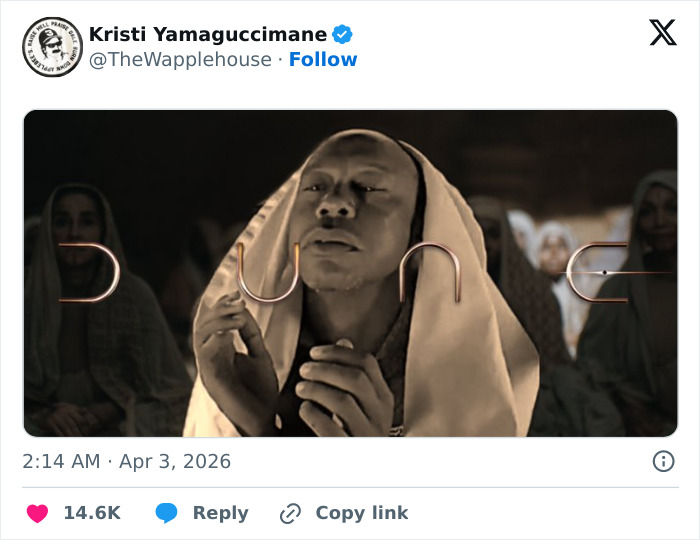
Task: Click the chain icon for Copy link
Action: 291,513
